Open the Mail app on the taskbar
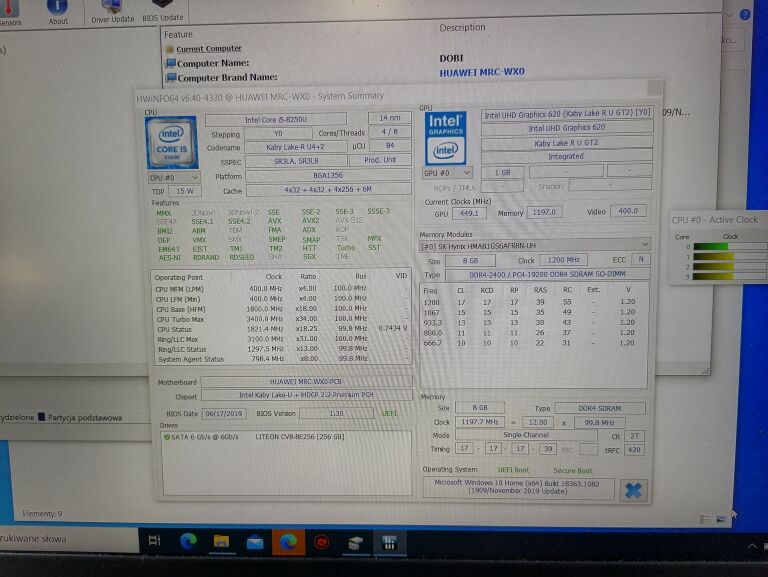Image resolution: width=768 pixels, height=577 pixels. pyautogui.click(x=255, y=542)
